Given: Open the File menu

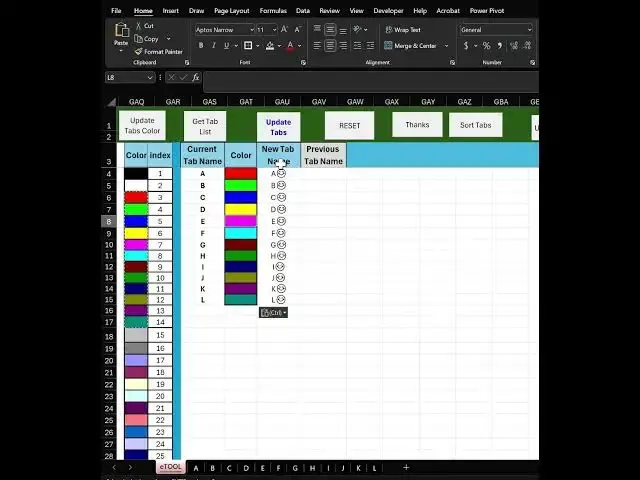Looking at the screenshot, I should tap(116, 11).
